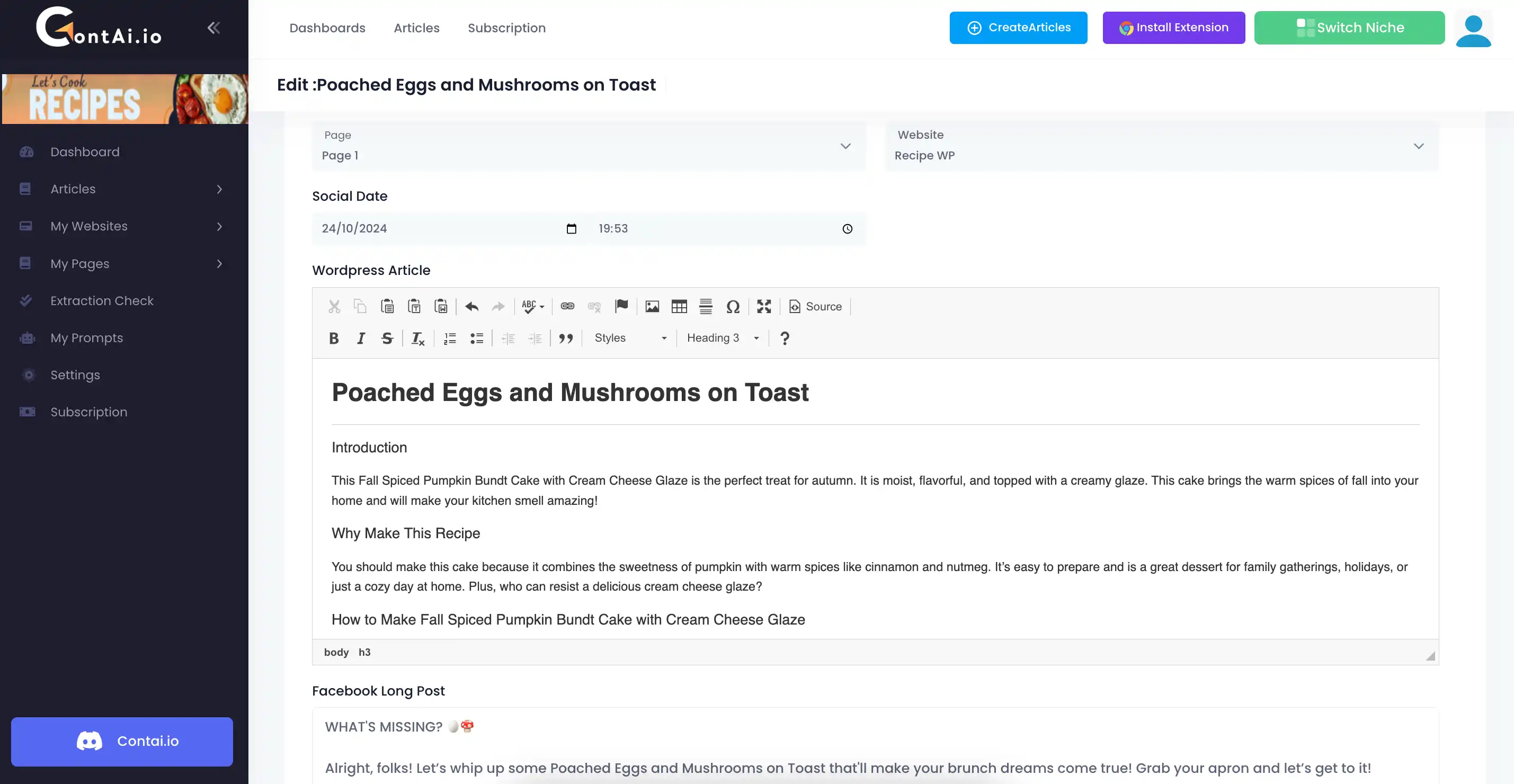This screenshot has height=784, width=1514.
Task: Click the ContAi.io logo
Action: point(99,27)
